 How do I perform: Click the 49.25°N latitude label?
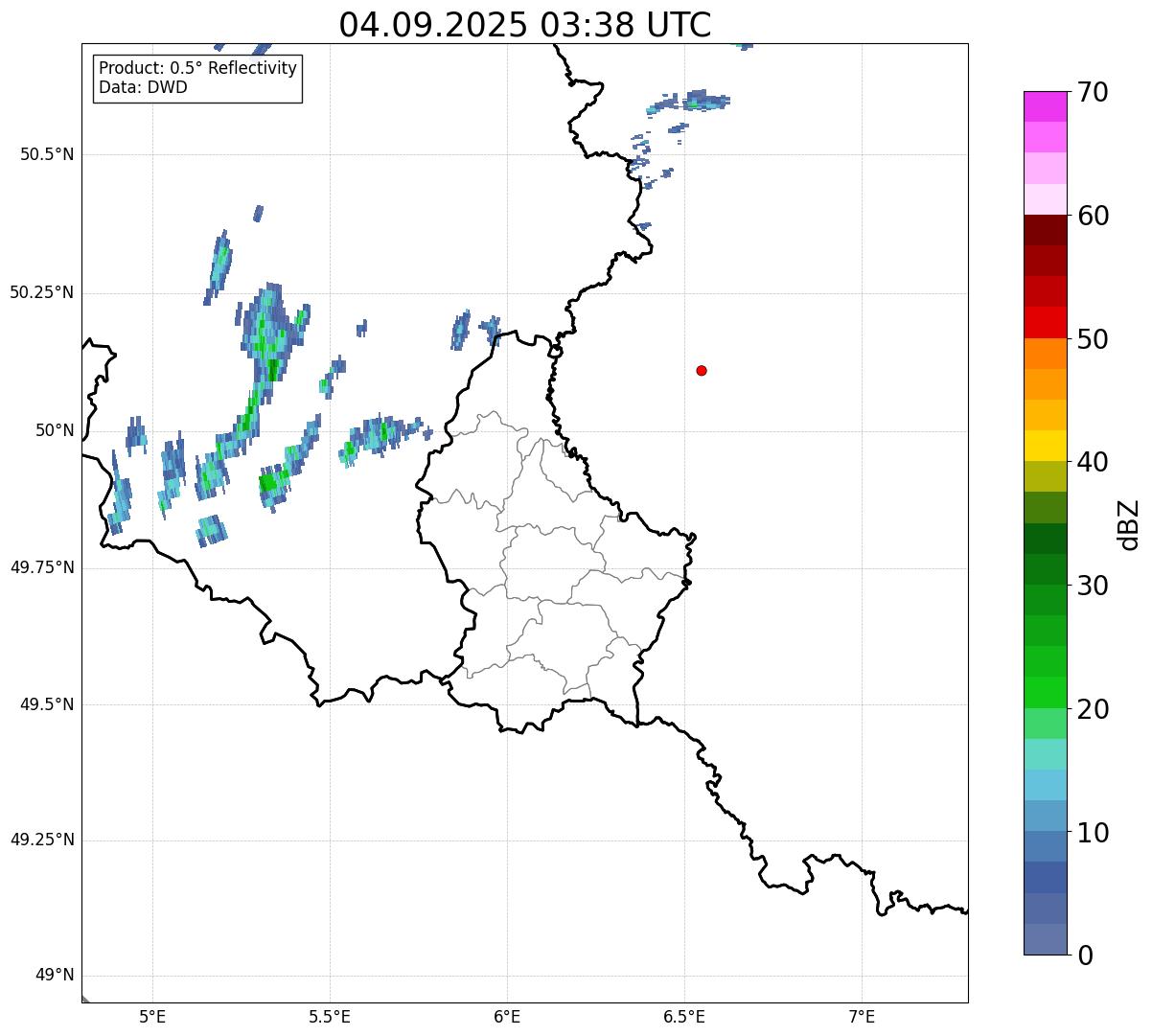(x=42, y=840)
